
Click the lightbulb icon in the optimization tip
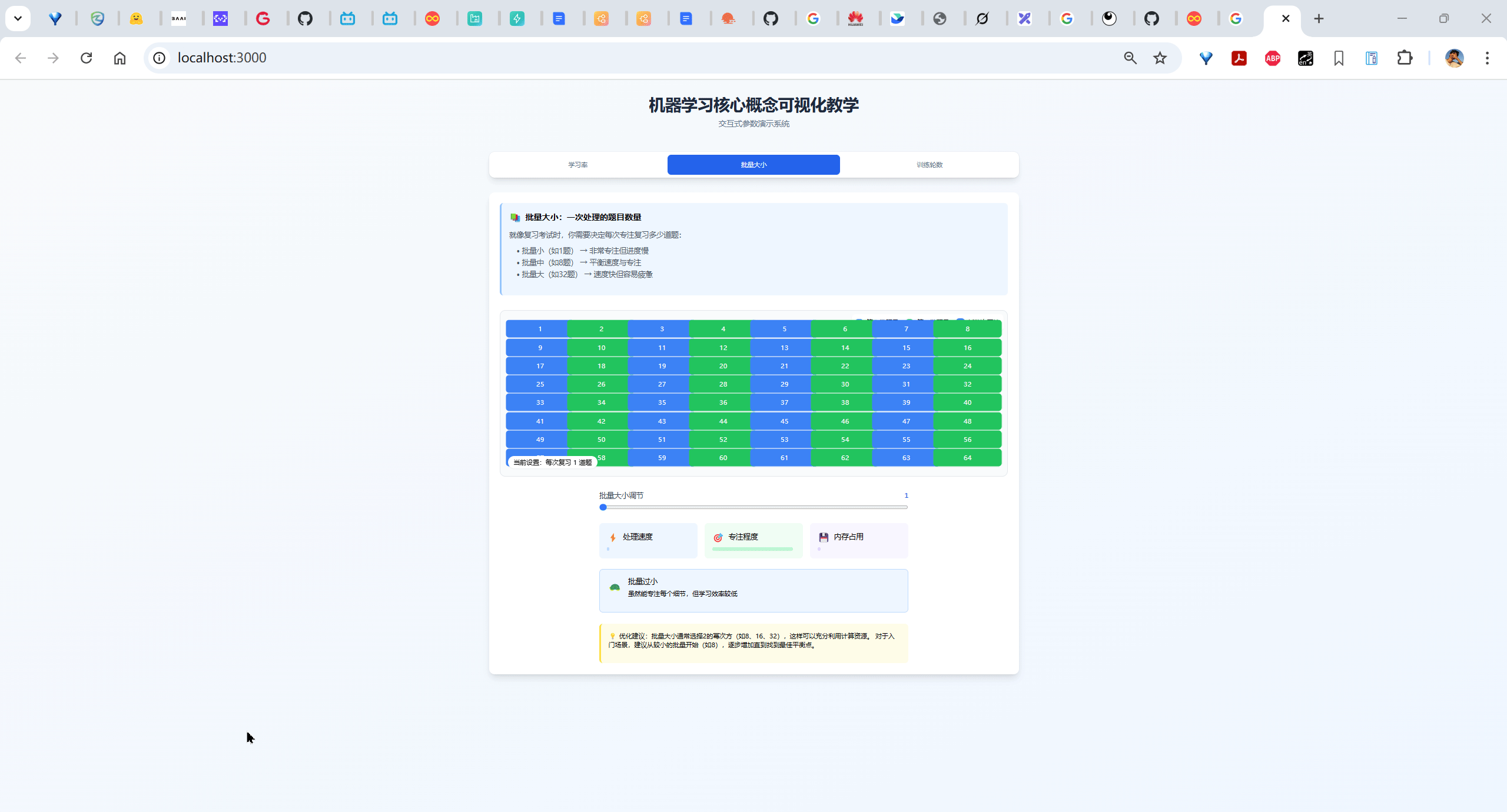612,635
